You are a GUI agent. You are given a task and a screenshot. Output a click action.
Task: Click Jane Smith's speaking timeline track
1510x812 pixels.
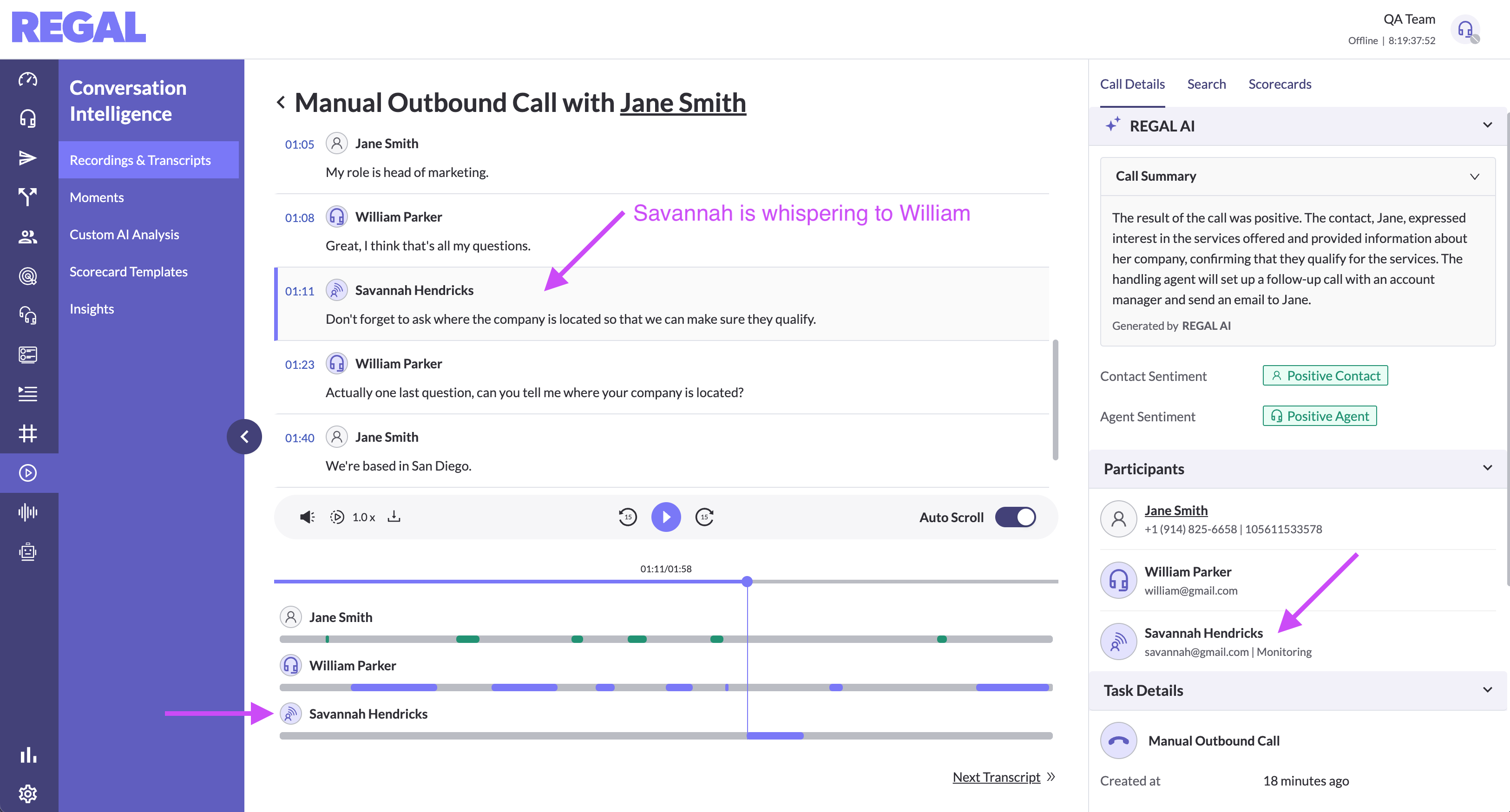click(666, 639)
